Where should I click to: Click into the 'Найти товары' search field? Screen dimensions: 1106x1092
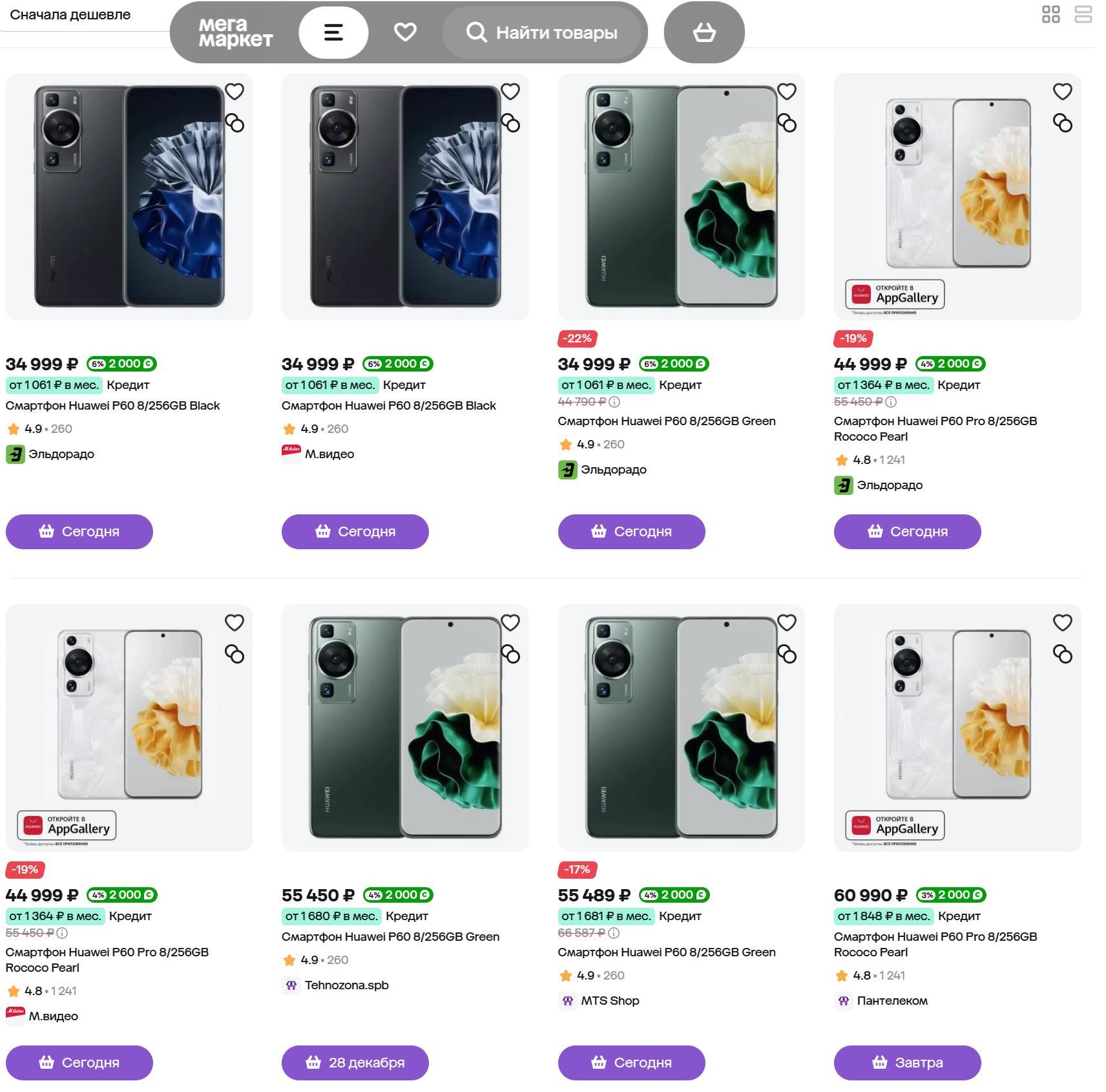coord(556,32)
